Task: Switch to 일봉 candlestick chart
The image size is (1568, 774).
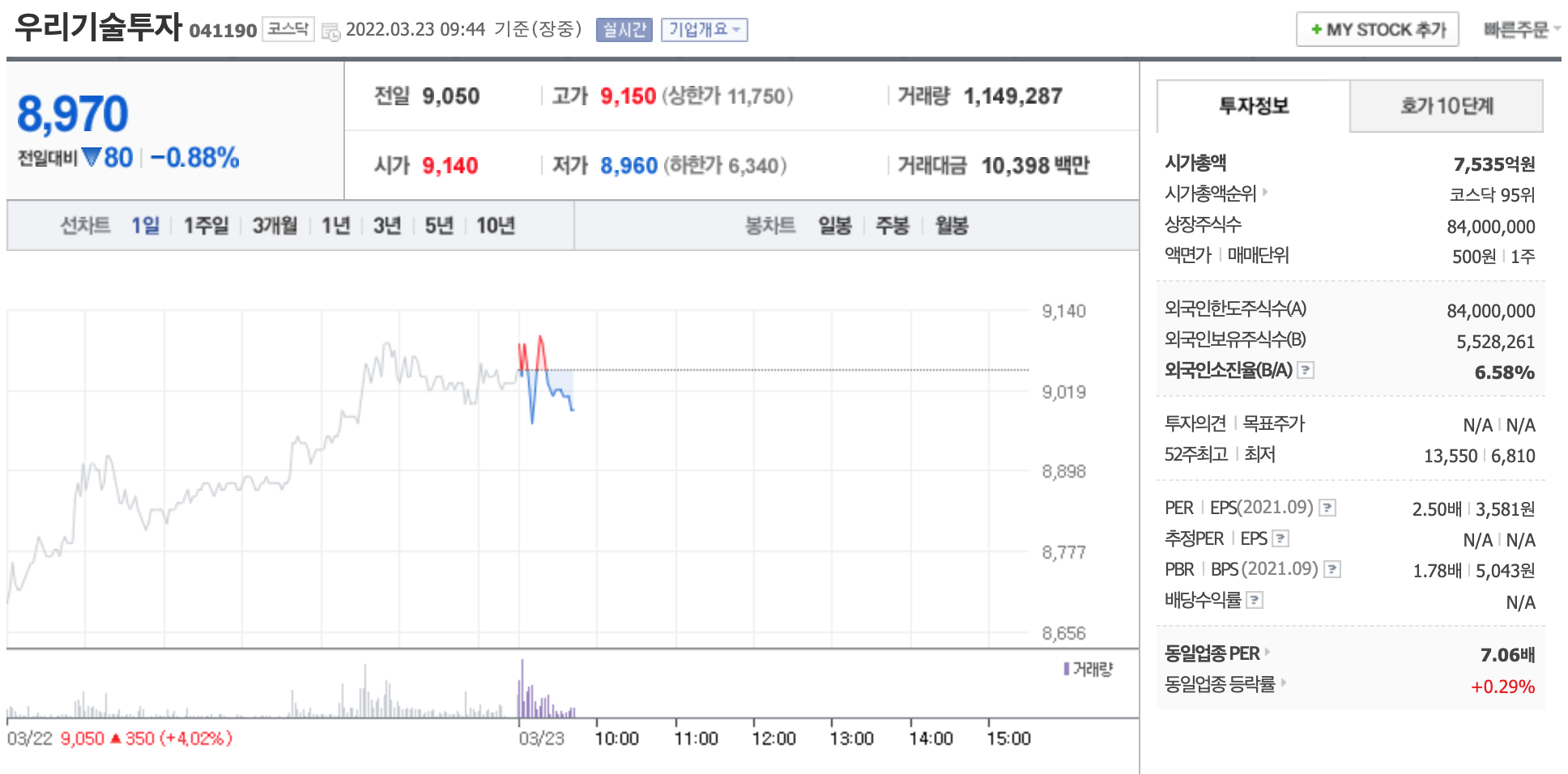Action: 835,225
